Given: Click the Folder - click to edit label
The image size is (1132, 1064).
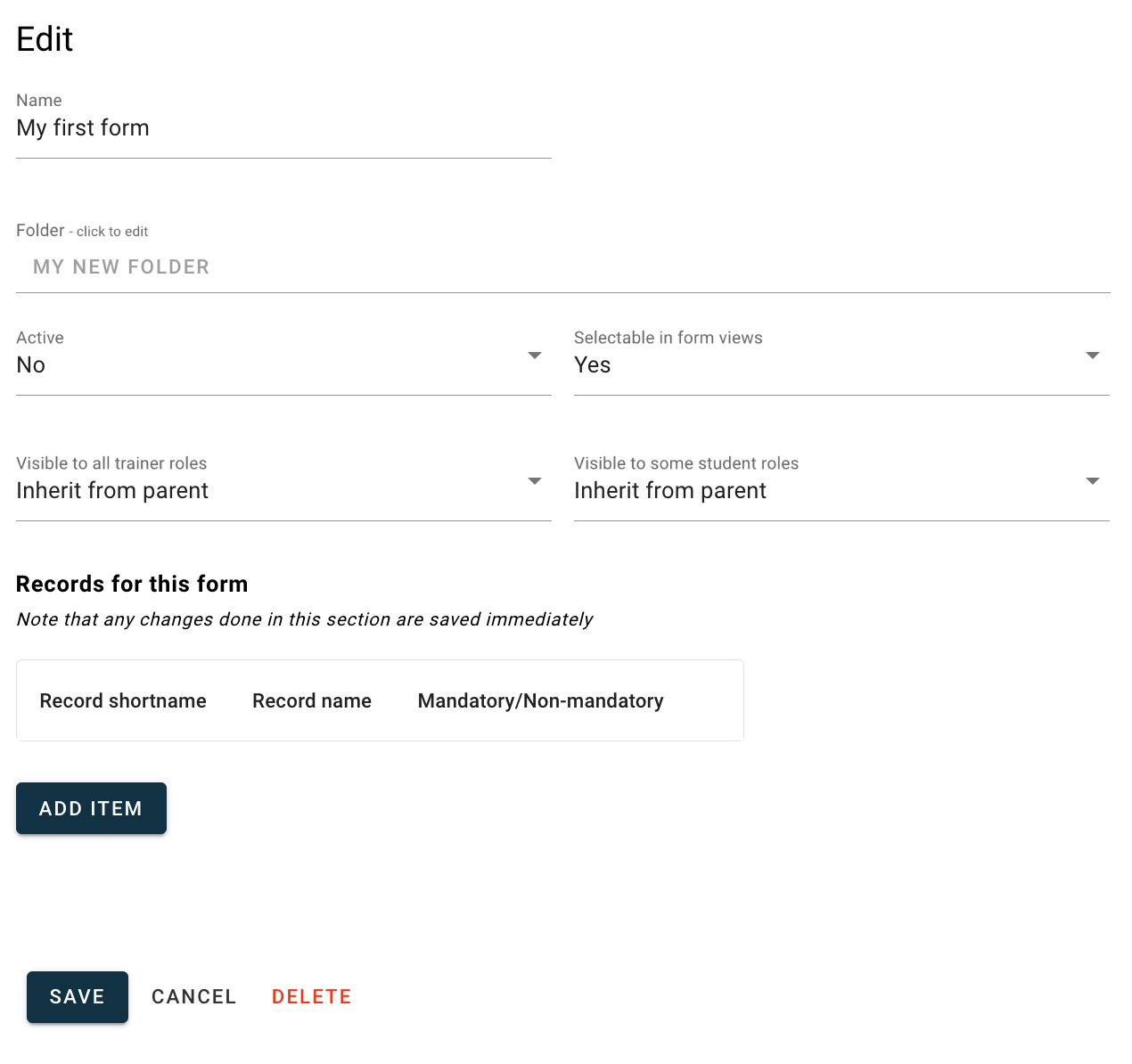Looking at the screenshot, I should click(82, 231).
